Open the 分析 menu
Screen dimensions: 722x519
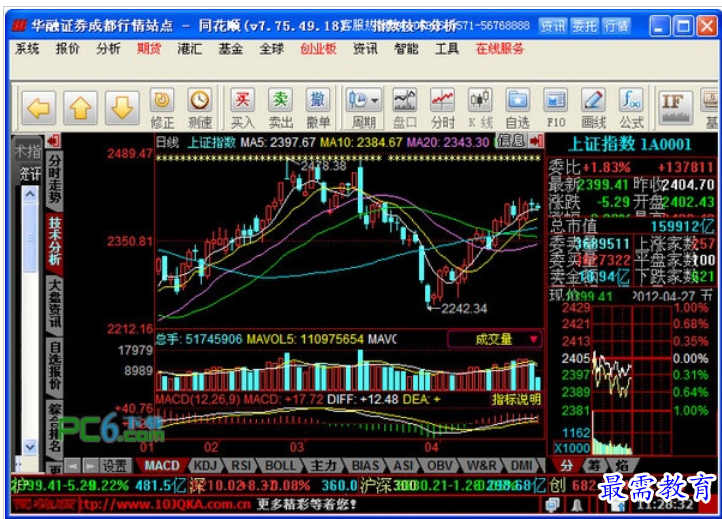point(108,48)
